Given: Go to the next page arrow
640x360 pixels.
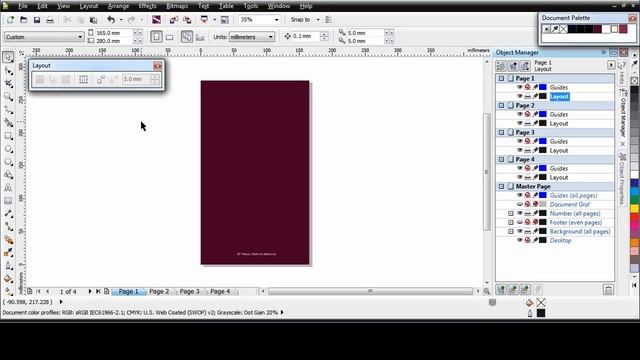Looking at the screenshot, I should pos(90,291).
